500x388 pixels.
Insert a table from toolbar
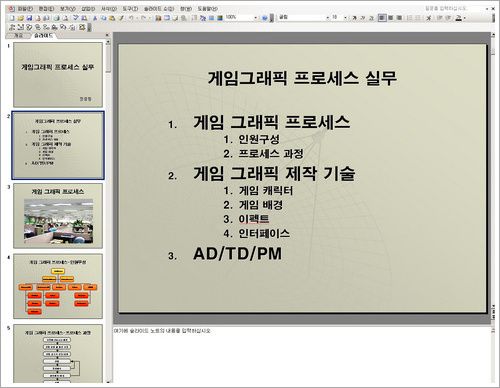tap(167, 18)
